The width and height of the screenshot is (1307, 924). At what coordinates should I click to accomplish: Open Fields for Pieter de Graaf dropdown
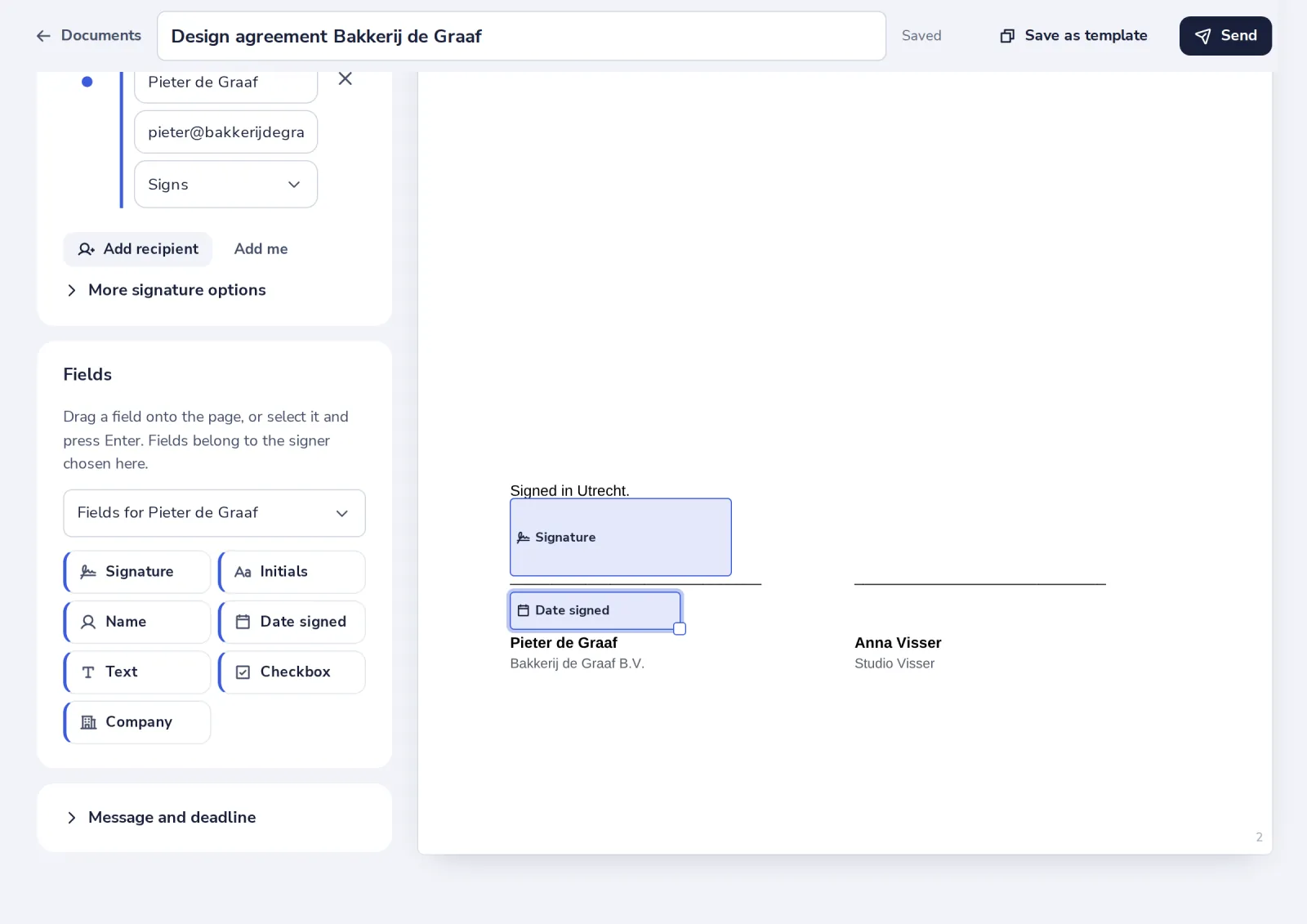coord(214,513)
